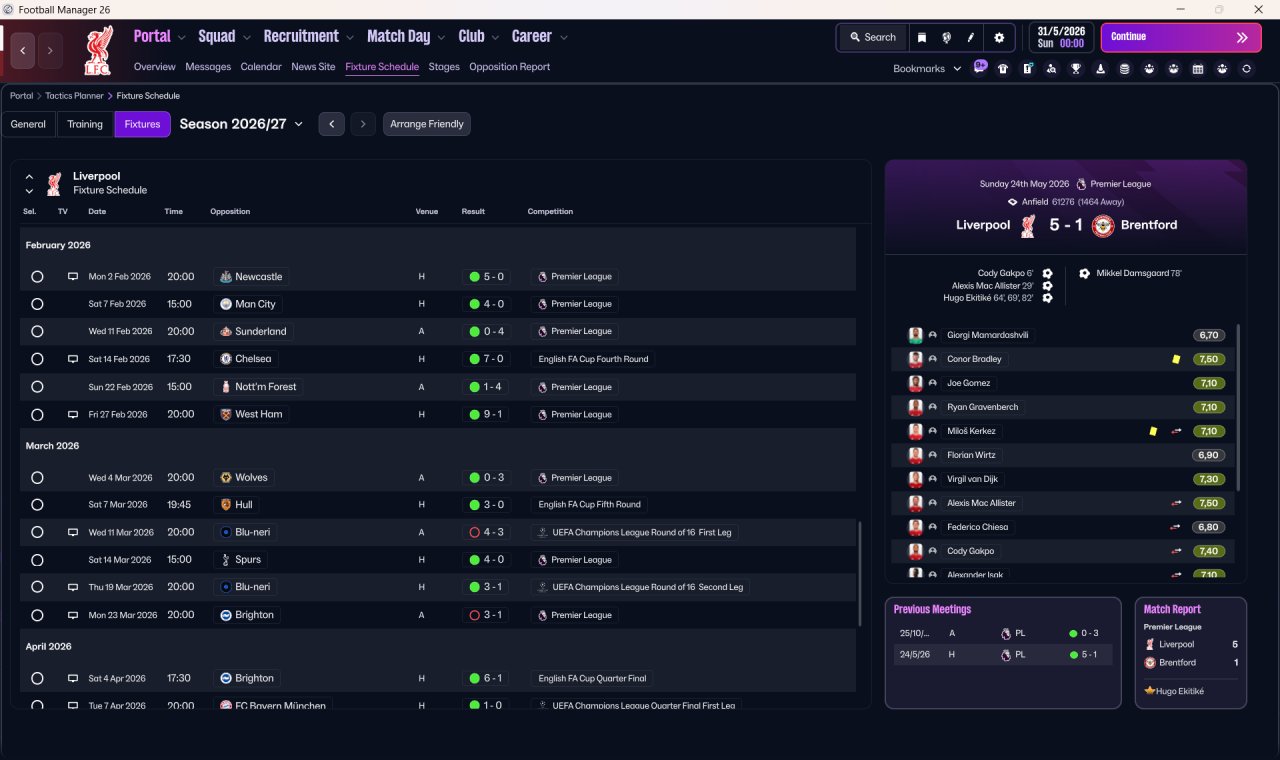Open the bookmark icon next to Search
This screenshot has width=1280, height=760.
[x=922, y=37]
